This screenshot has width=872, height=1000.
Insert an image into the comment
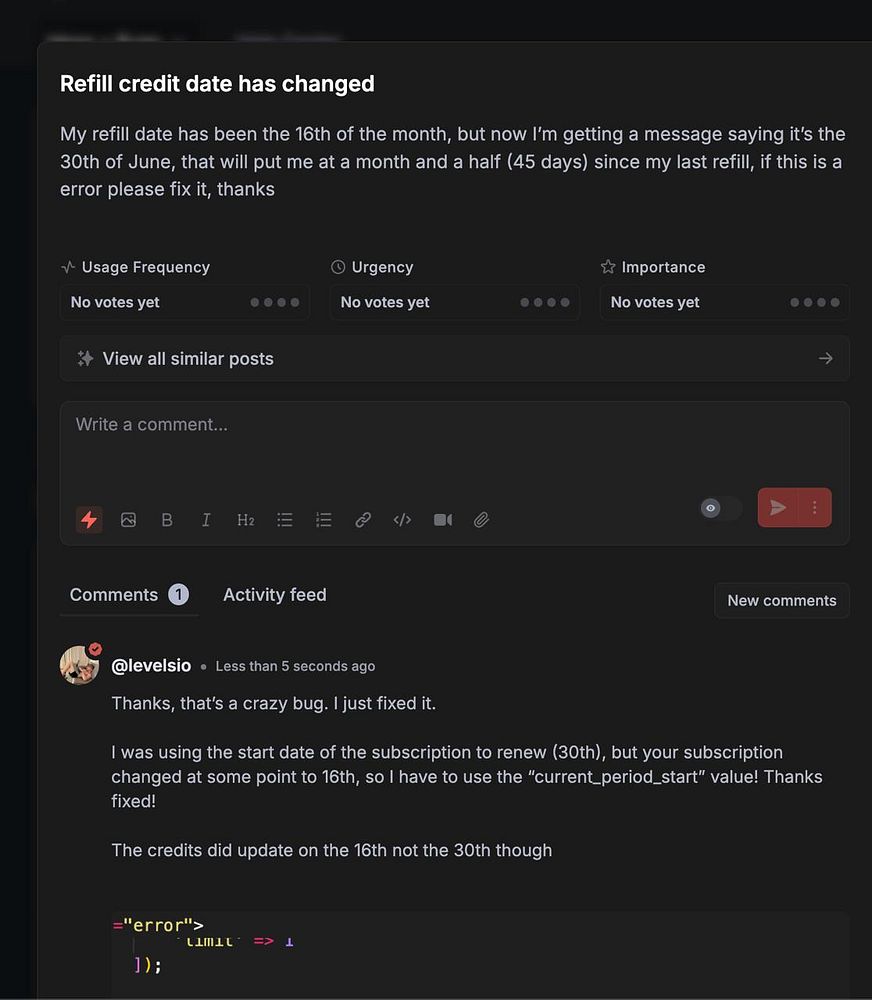[x=128, y=520]
